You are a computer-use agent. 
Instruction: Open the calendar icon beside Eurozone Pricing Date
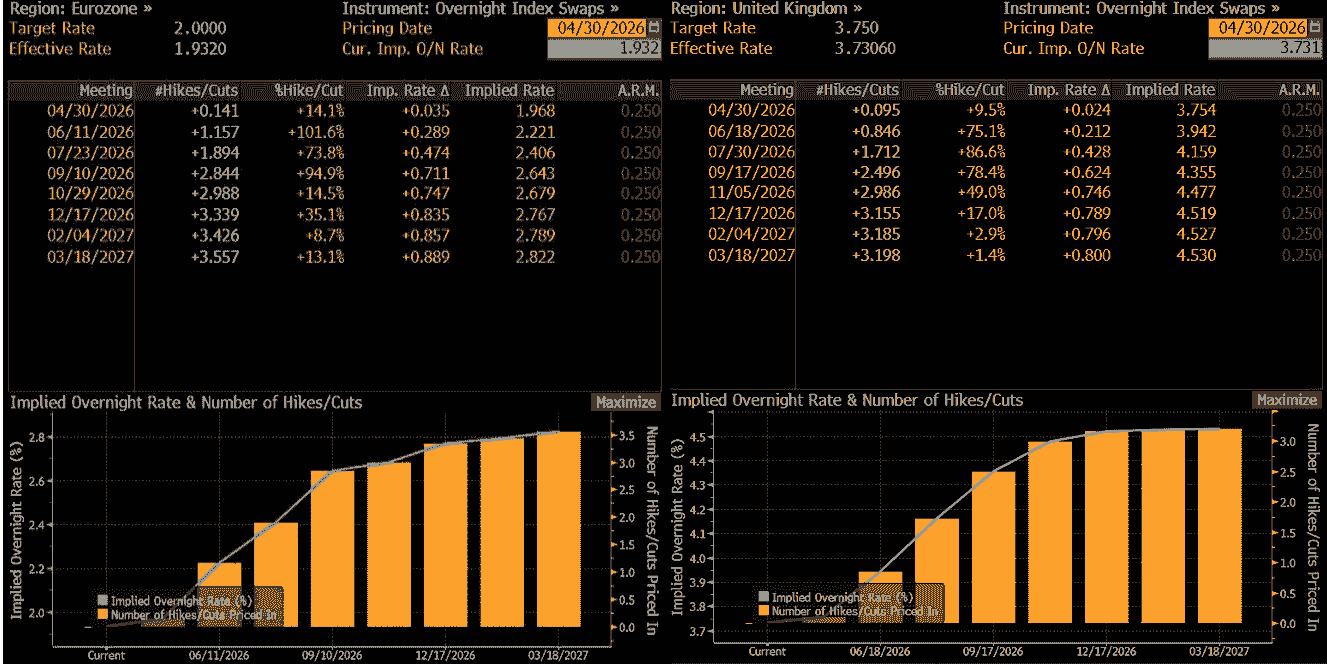654,28
